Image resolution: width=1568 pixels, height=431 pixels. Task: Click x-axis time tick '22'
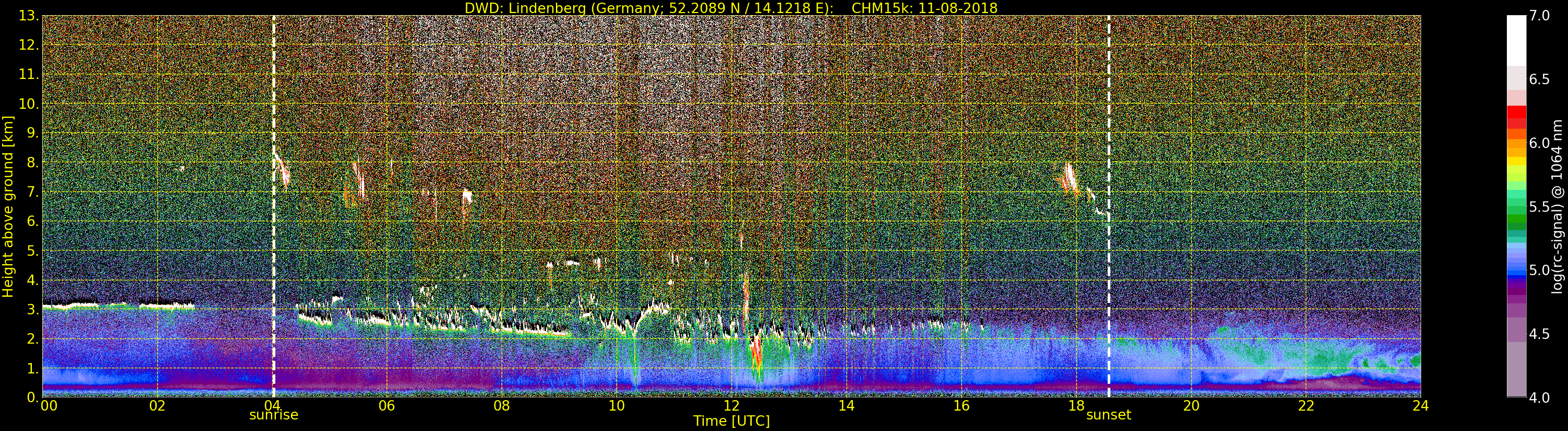tap(1306, 405)
